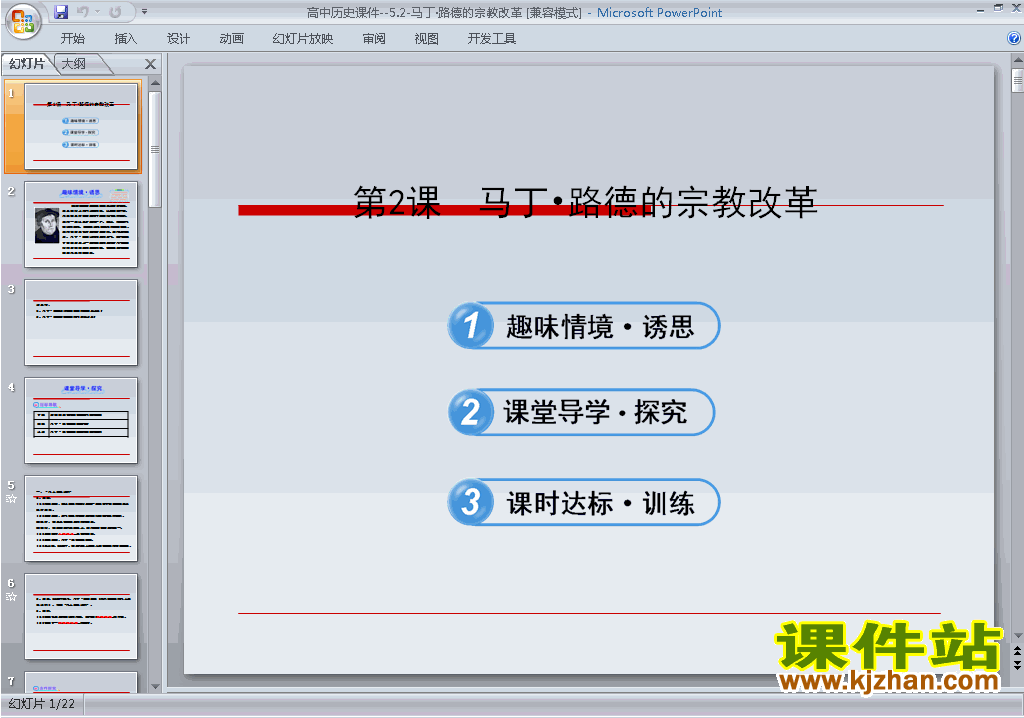Image resolution: width=1024 pixels, height=718 pixels.
Task: Open the 视图 ribbon tab
Action: click(426, 39)
